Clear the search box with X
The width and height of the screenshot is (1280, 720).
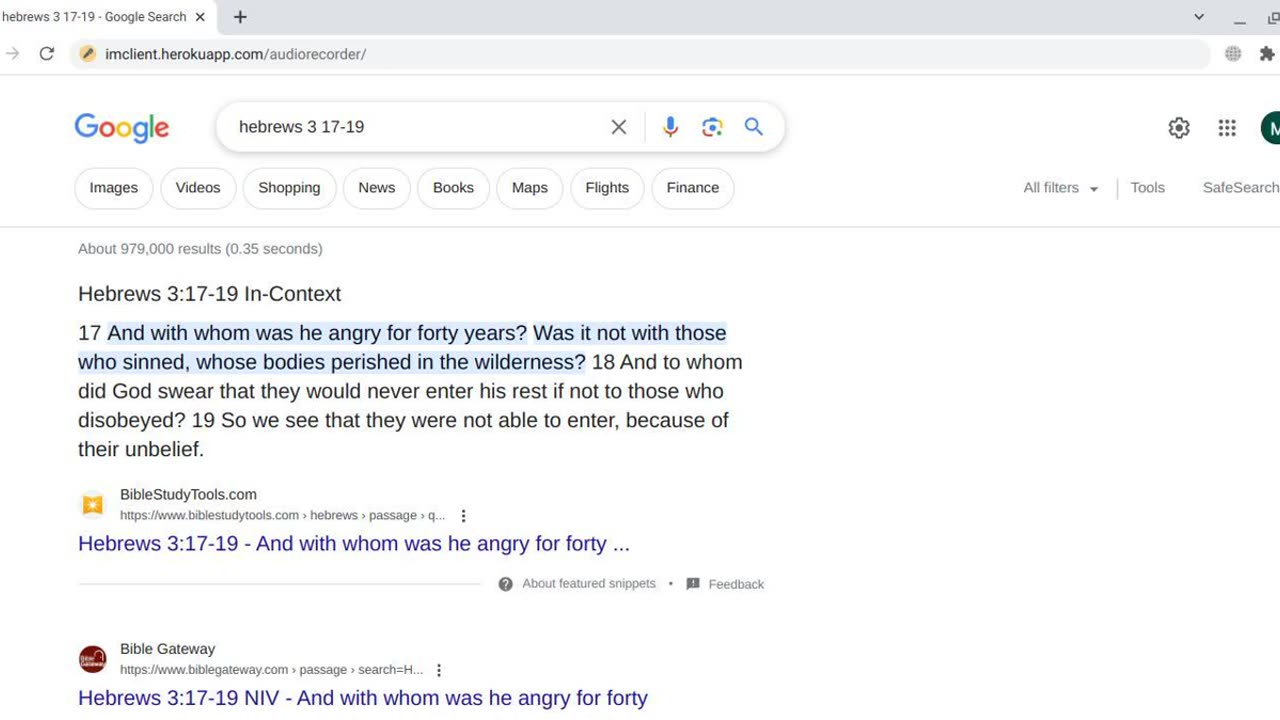619,127
